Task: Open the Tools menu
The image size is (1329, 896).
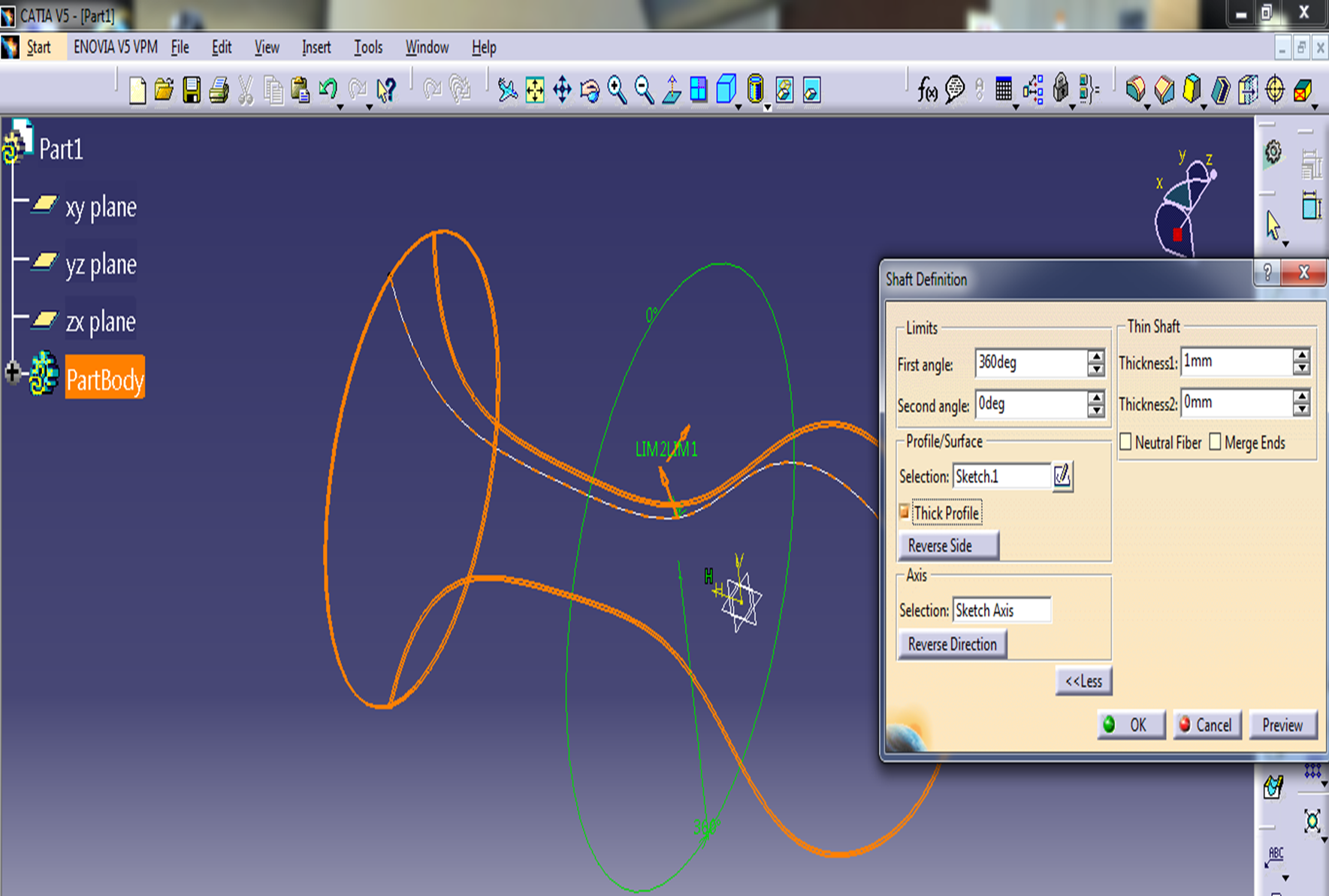Action: [368, 48]
